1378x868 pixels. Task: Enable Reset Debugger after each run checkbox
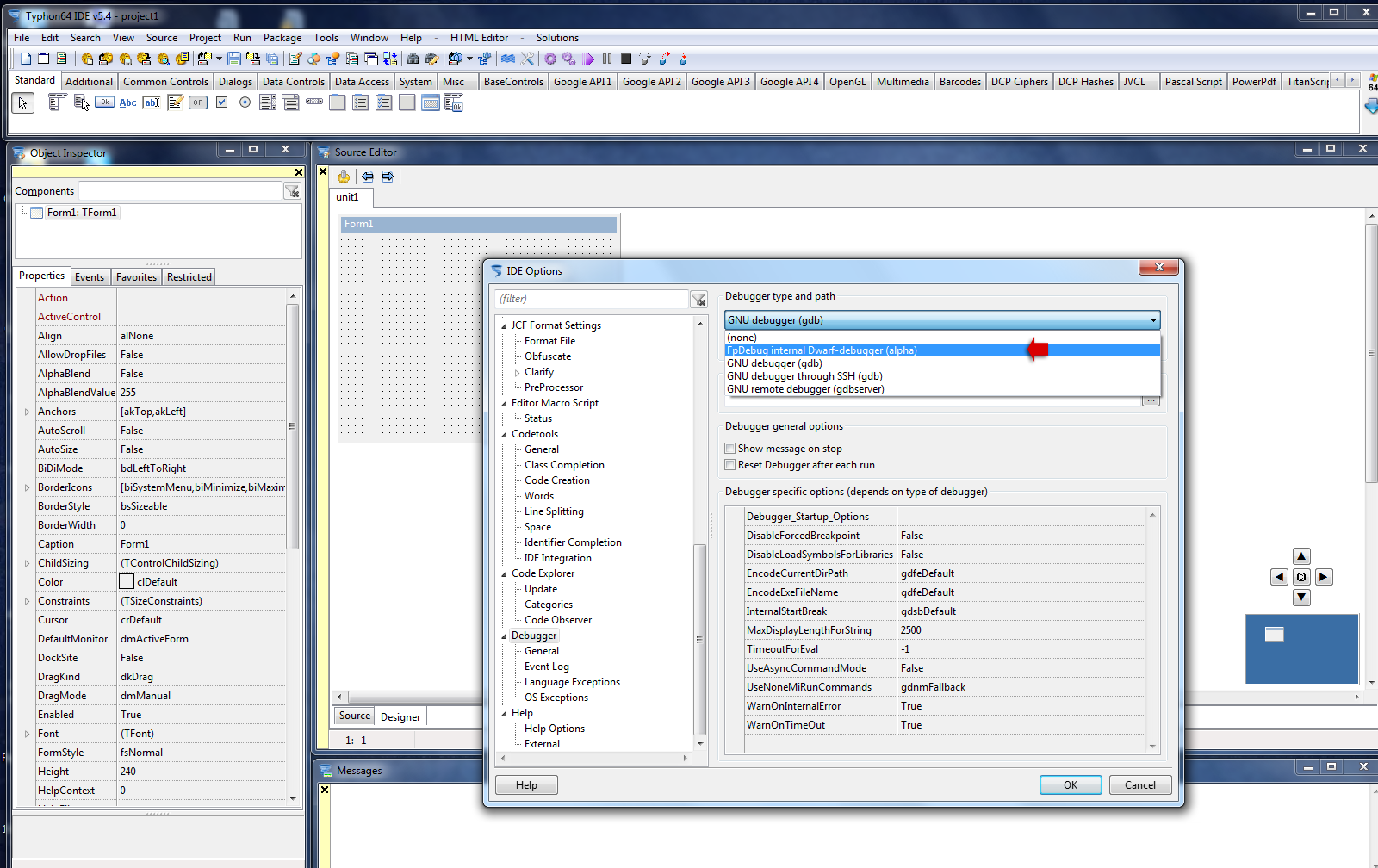(x=730, y=465)
